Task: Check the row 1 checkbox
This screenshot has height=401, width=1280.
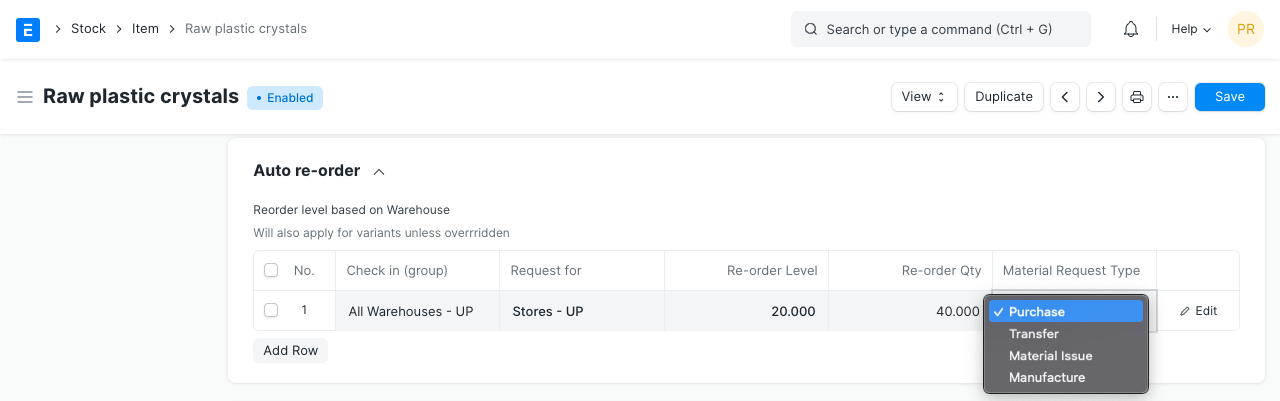Action: (x=271, y=310)
